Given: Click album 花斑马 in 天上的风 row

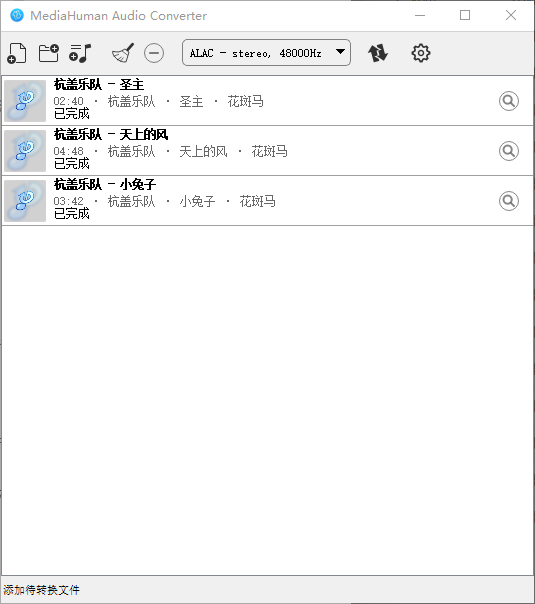Looking at the screenshot, I should [270, 151].
